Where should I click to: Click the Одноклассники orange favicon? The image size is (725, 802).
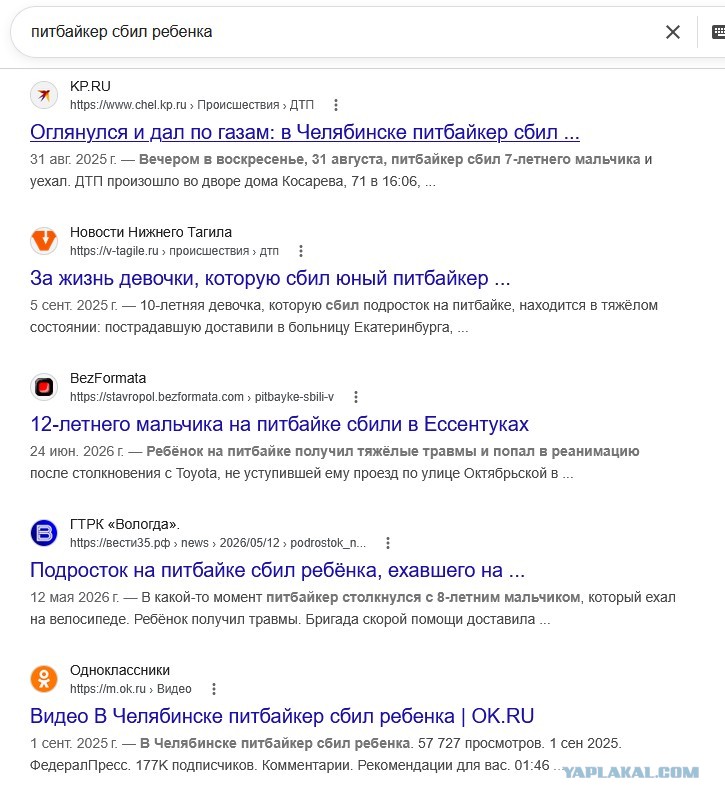tap(44, 679)
